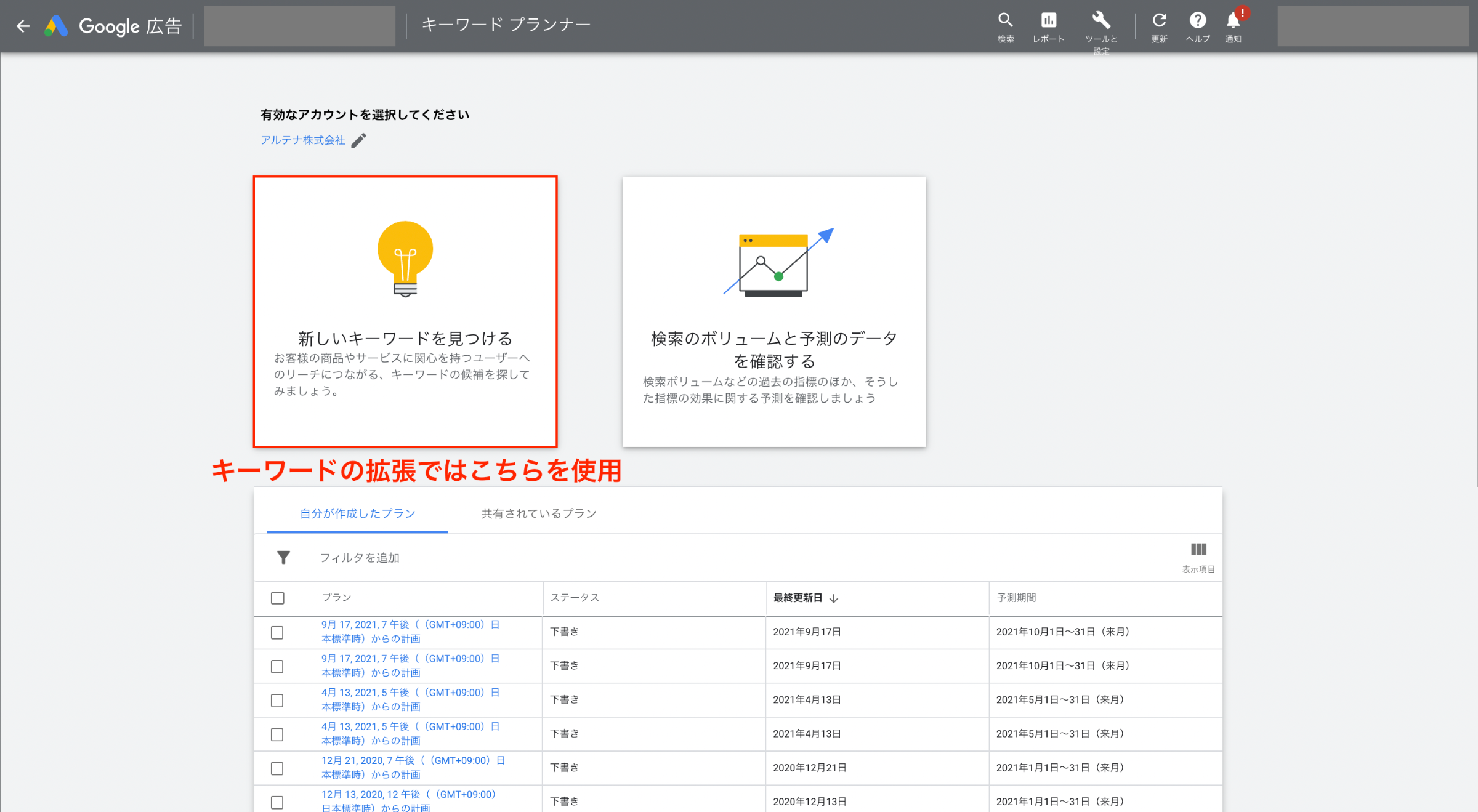1478x812 pixels.
Task: Click the 2020年12月21日 date cell
Action: (809, 768)
